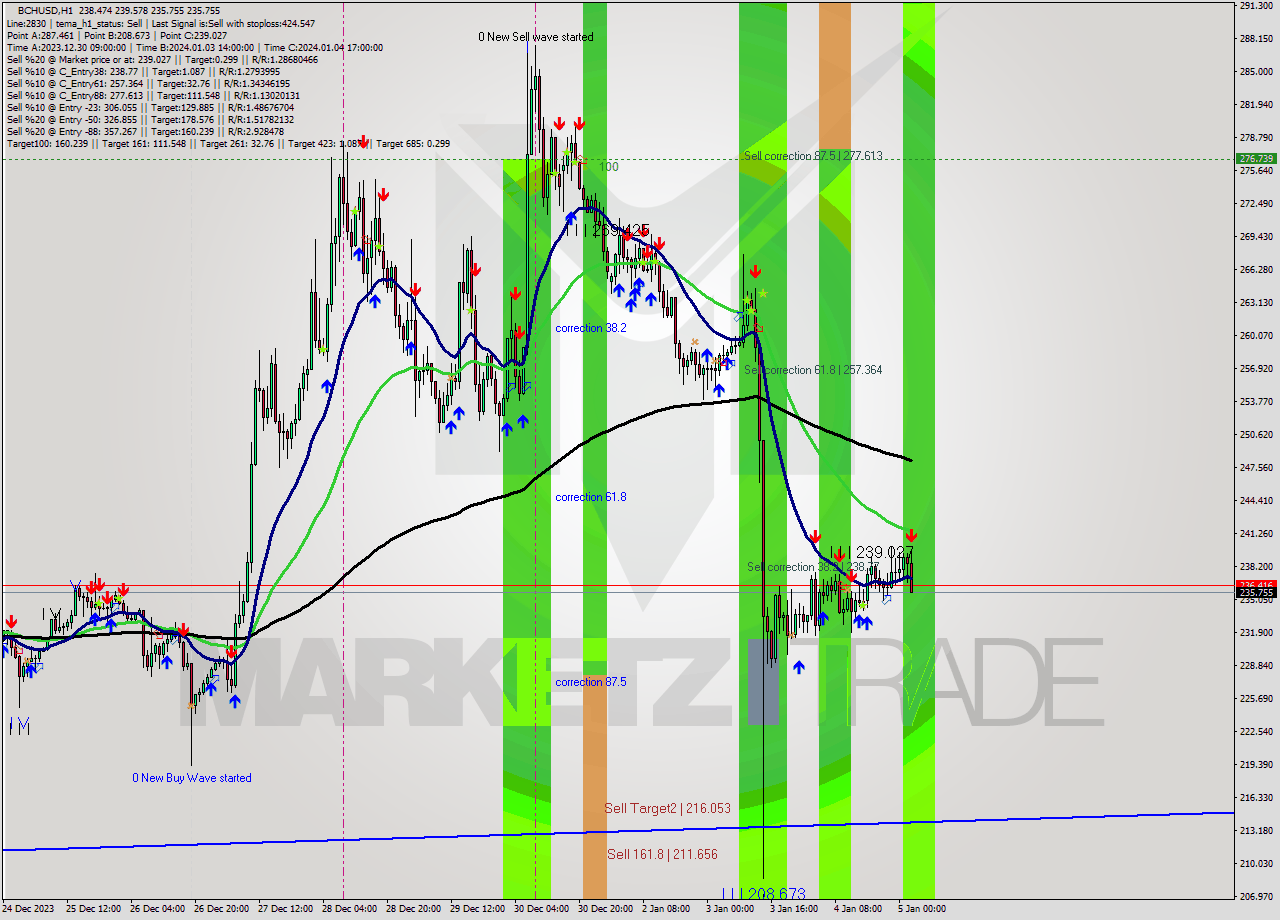Viewport: 1280px width, 920px height.
Task: Click the green '100' level label
Action: click(609, 167)
